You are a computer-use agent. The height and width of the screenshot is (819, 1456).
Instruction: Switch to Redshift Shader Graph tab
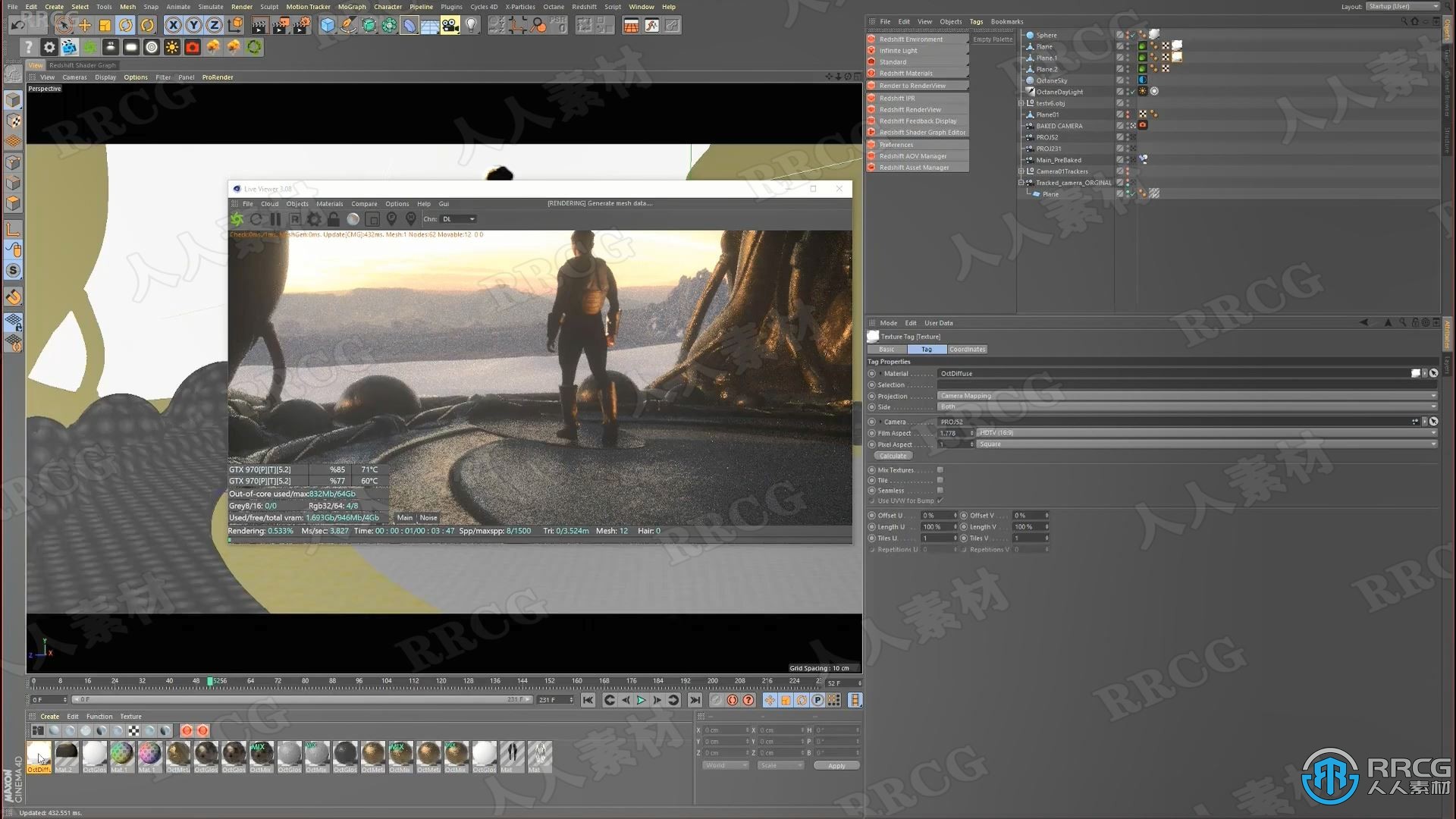click(x=82, y=65)
